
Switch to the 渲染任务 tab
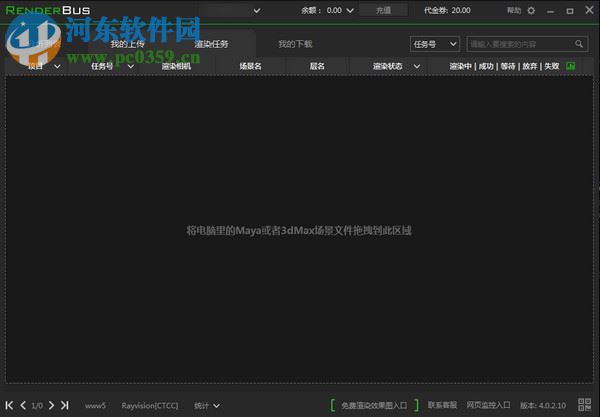[x=212, y=44]
